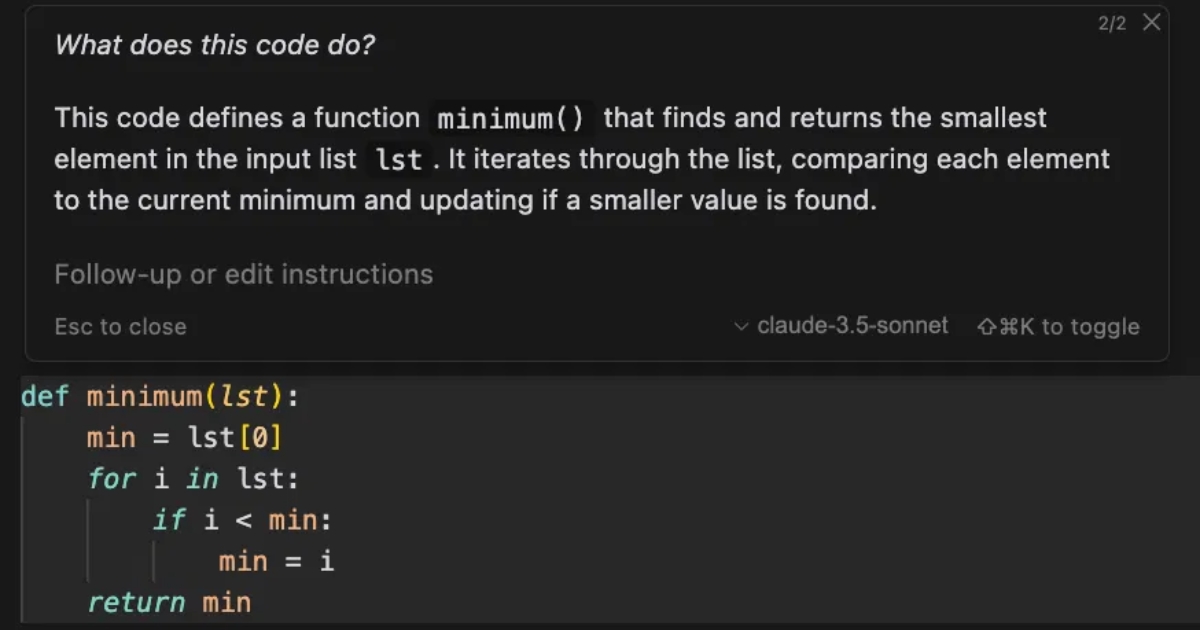Click the inline code lst in the answer
Image resolution: width=1200 pixels, height=630 pixels.
coord(398,160)
